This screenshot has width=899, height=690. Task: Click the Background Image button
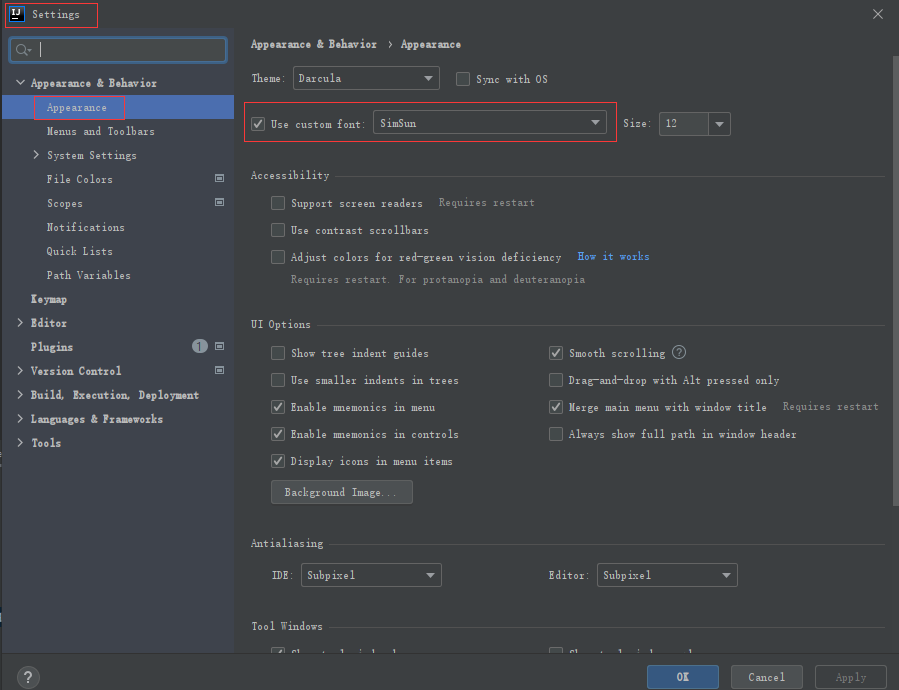click(341, 492)
